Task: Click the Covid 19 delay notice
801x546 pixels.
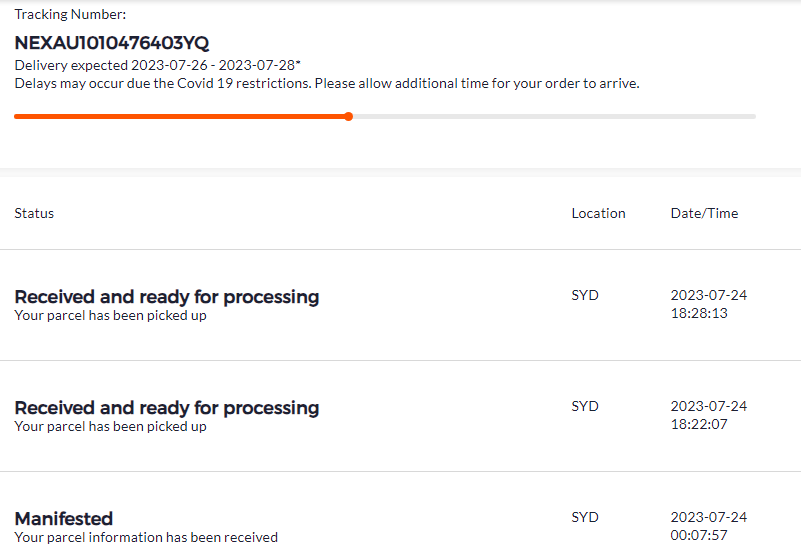Action: pos(327,83)
